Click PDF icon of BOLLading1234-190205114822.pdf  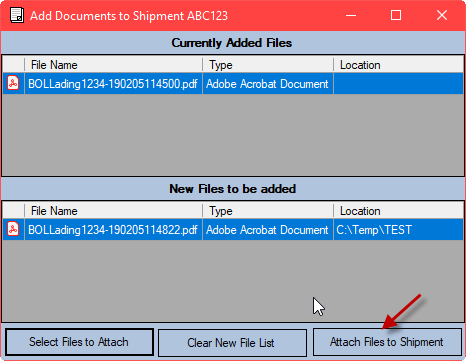pos(13,229)
